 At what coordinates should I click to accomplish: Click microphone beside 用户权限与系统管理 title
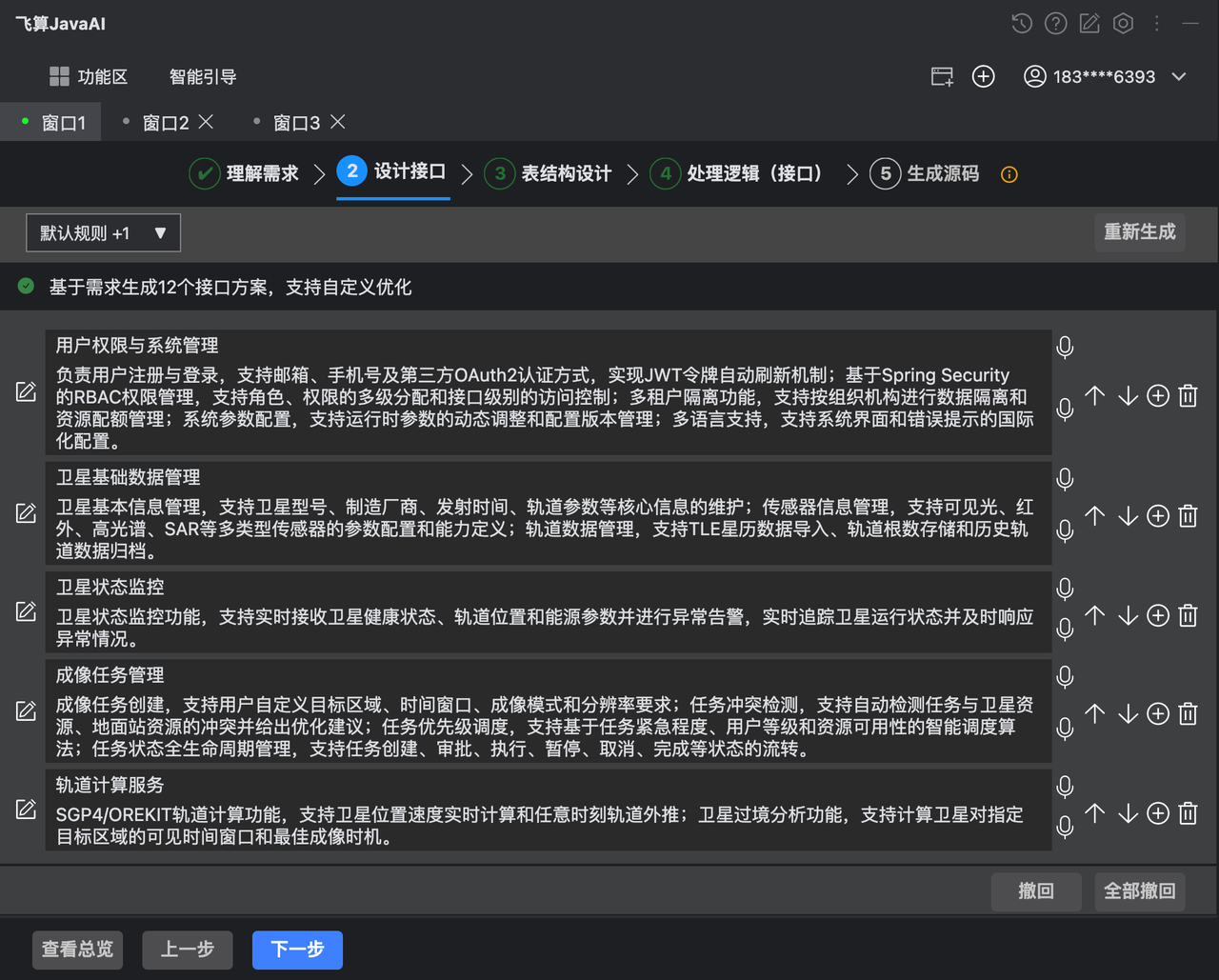[1066, 348]
